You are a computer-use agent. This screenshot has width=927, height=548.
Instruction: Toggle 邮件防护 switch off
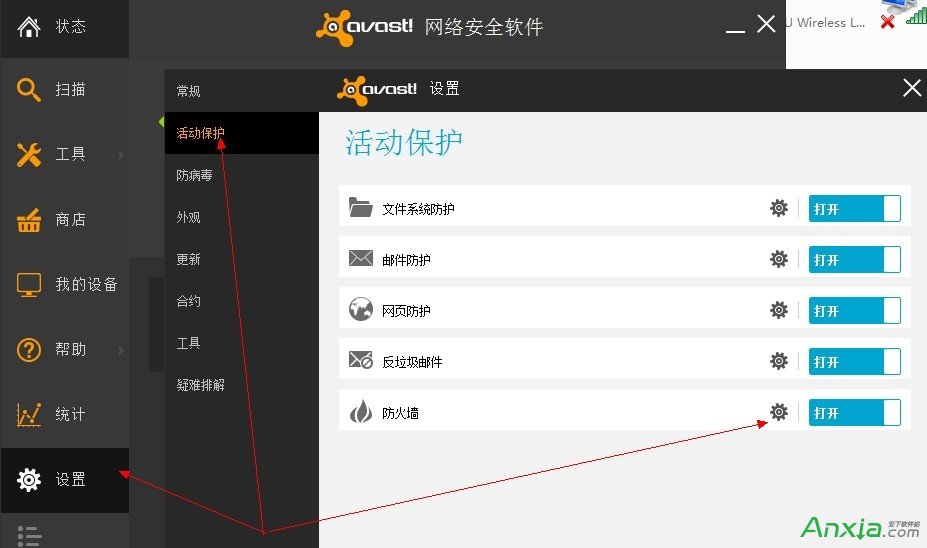(x=854, y=259)
